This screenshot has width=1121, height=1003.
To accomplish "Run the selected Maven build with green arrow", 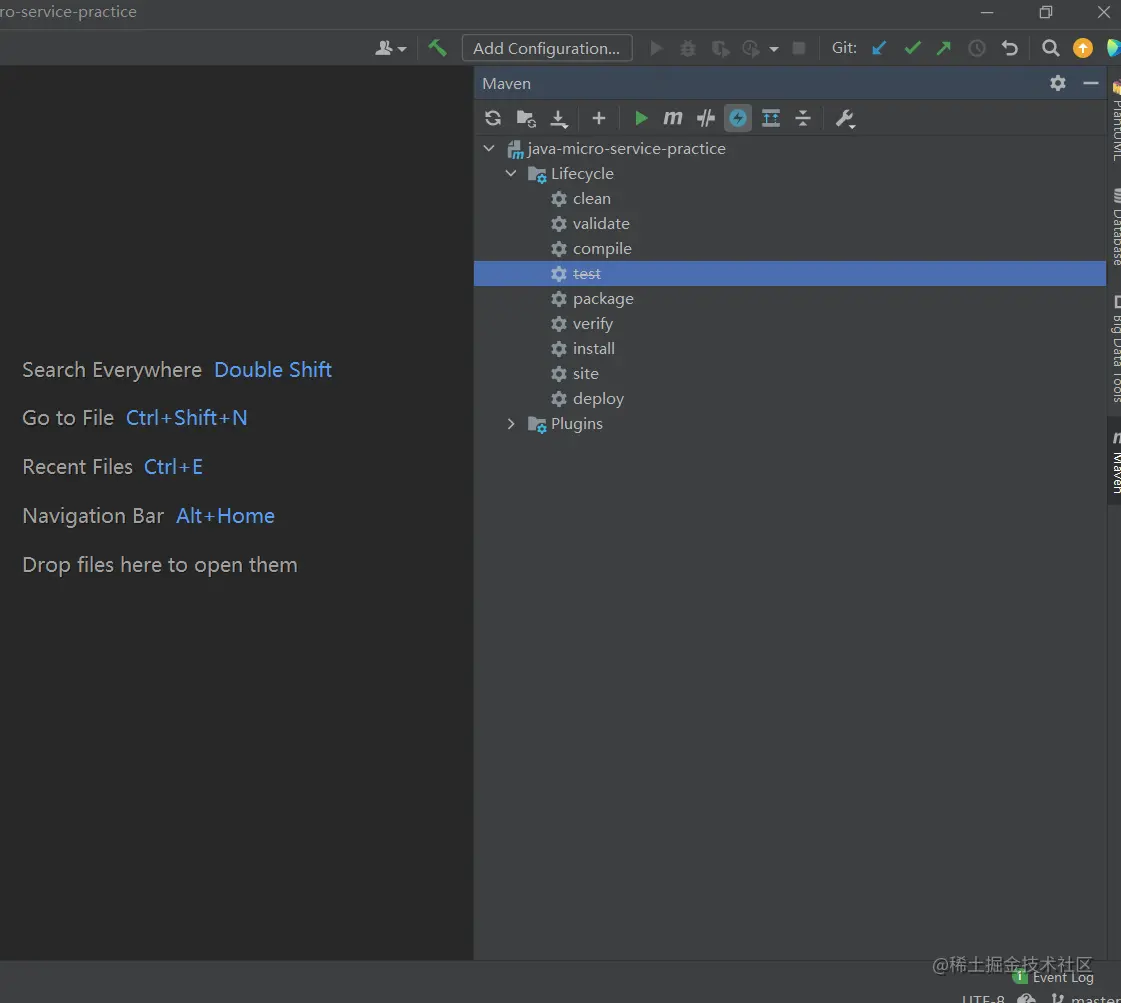I will [x=641, y=119].
